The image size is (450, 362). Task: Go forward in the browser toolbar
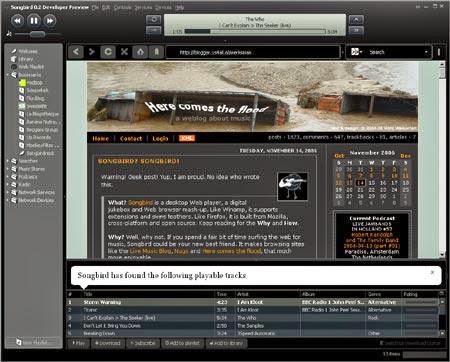(92, 52)
